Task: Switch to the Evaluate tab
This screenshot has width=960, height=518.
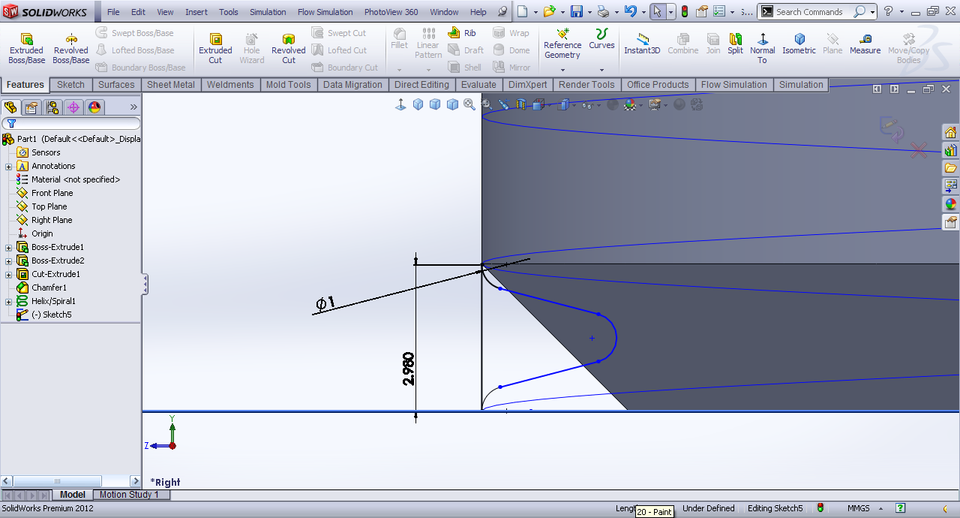Action: point(478,84)
